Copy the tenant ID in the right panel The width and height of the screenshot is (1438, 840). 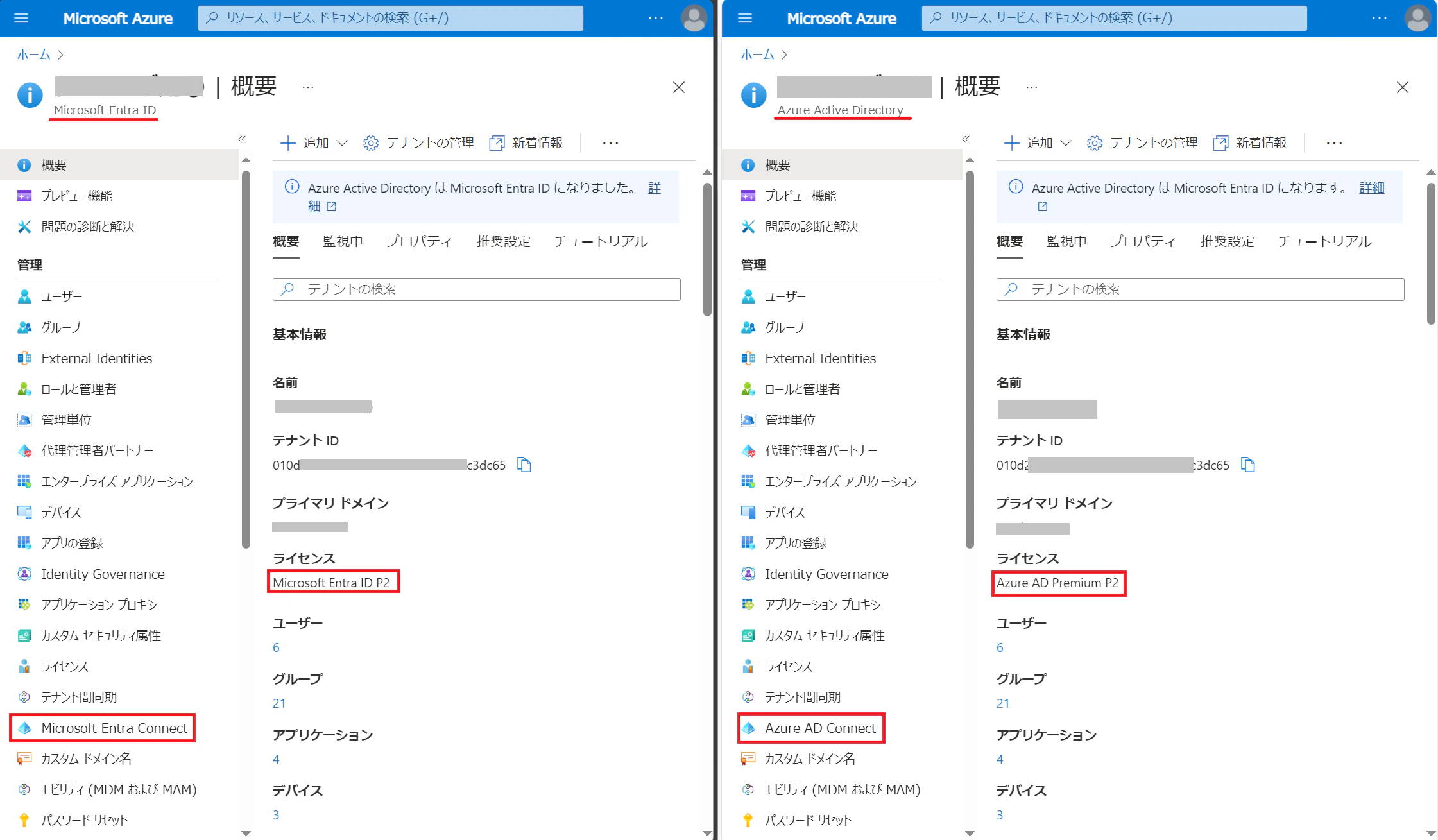(x=1248, y=465)
